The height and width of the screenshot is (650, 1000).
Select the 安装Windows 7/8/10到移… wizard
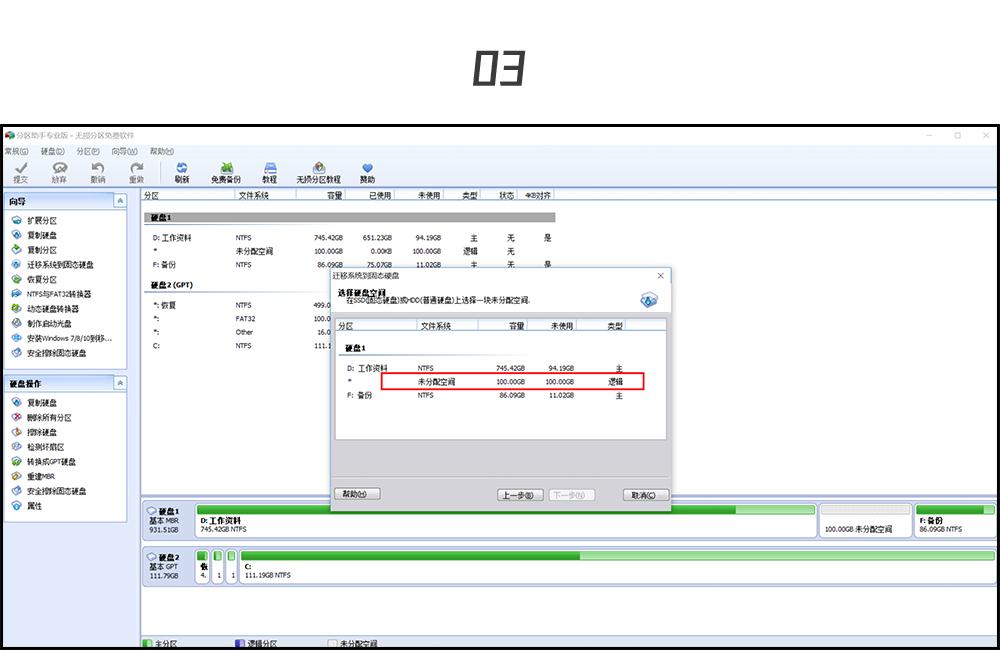(x=62, y=337)
